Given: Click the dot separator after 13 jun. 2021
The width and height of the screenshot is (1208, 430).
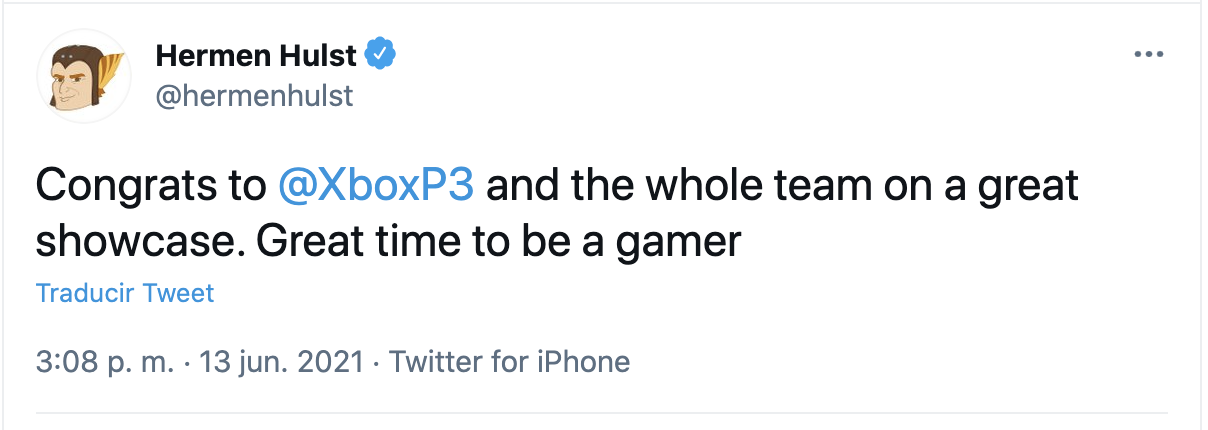Looking at the screenshot, I should point(374,361).
